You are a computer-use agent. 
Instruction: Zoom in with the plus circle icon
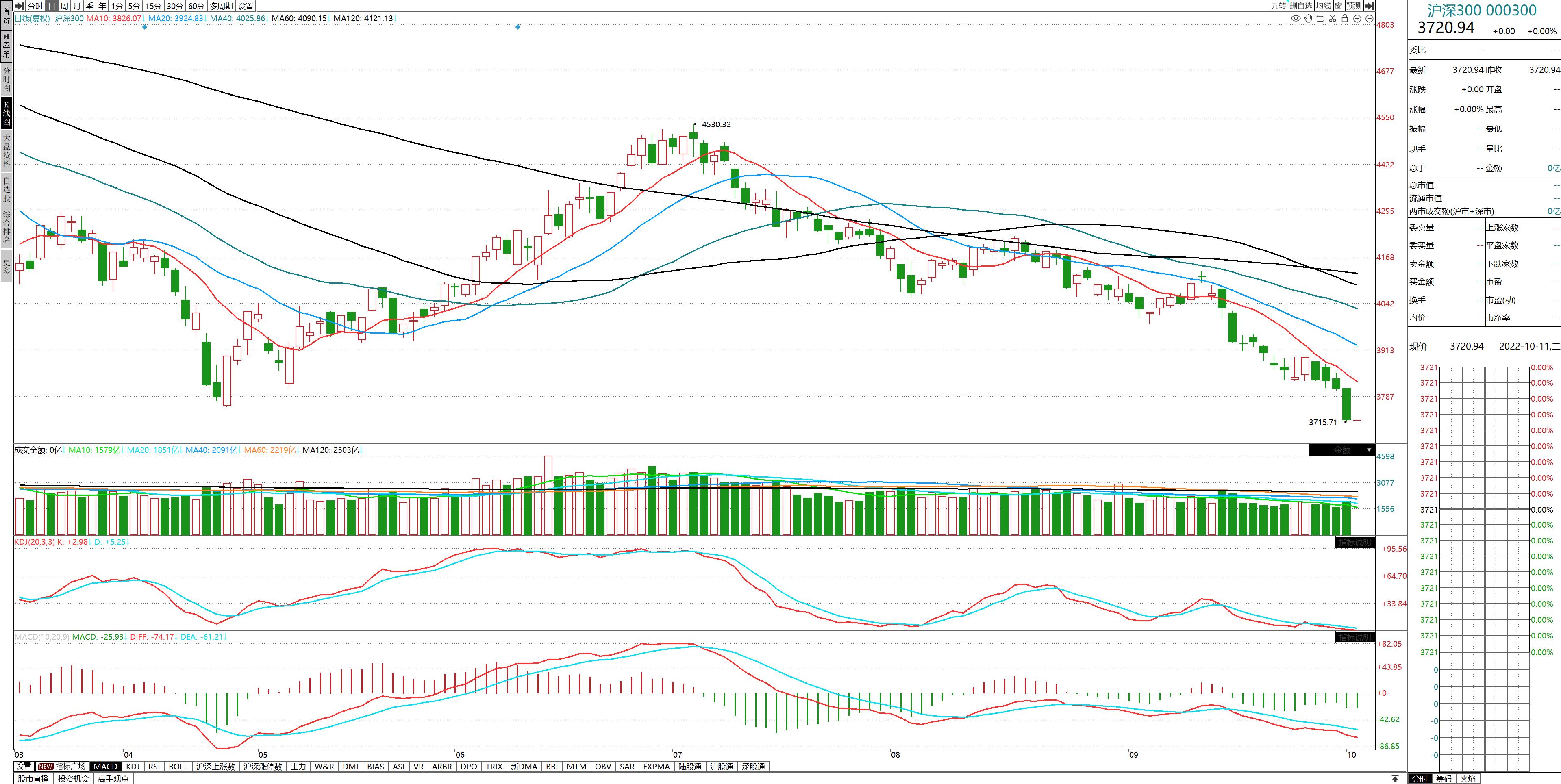[x=1357, y=19]
